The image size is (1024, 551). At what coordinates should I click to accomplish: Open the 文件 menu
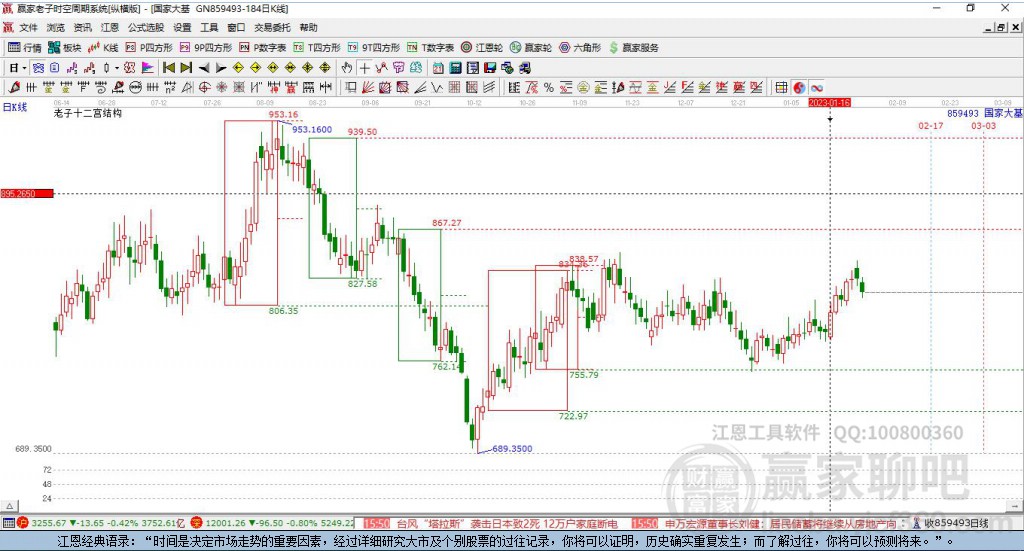pyautogui.click(x=28, y=27)
